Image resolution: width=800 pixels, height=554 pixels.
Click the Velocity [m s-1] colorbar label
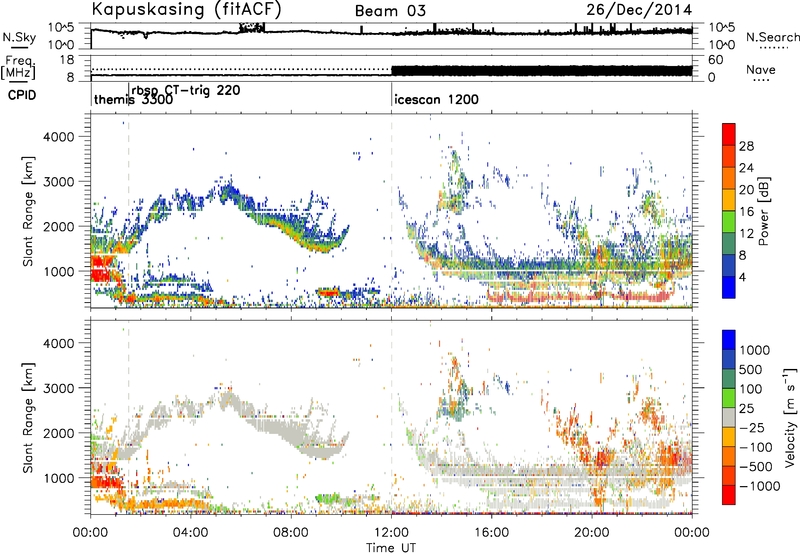[790, 417]
